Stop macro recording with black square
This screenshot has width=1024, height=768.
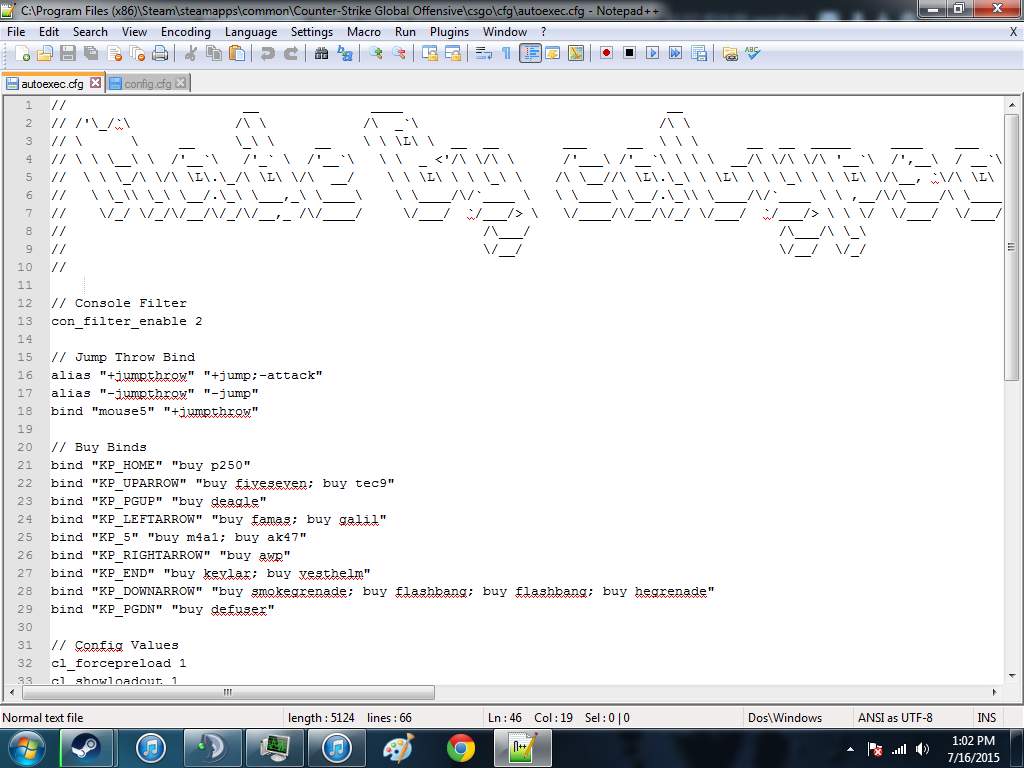630,53
